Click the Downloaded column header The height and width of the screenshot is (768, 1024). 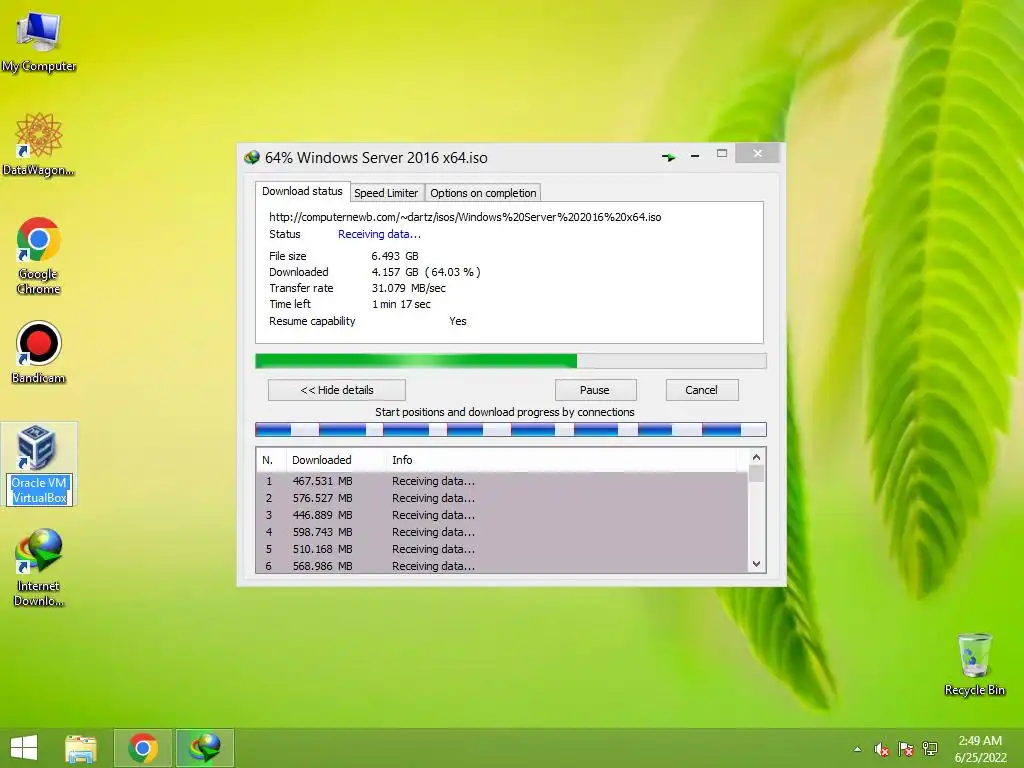[336, 460]
